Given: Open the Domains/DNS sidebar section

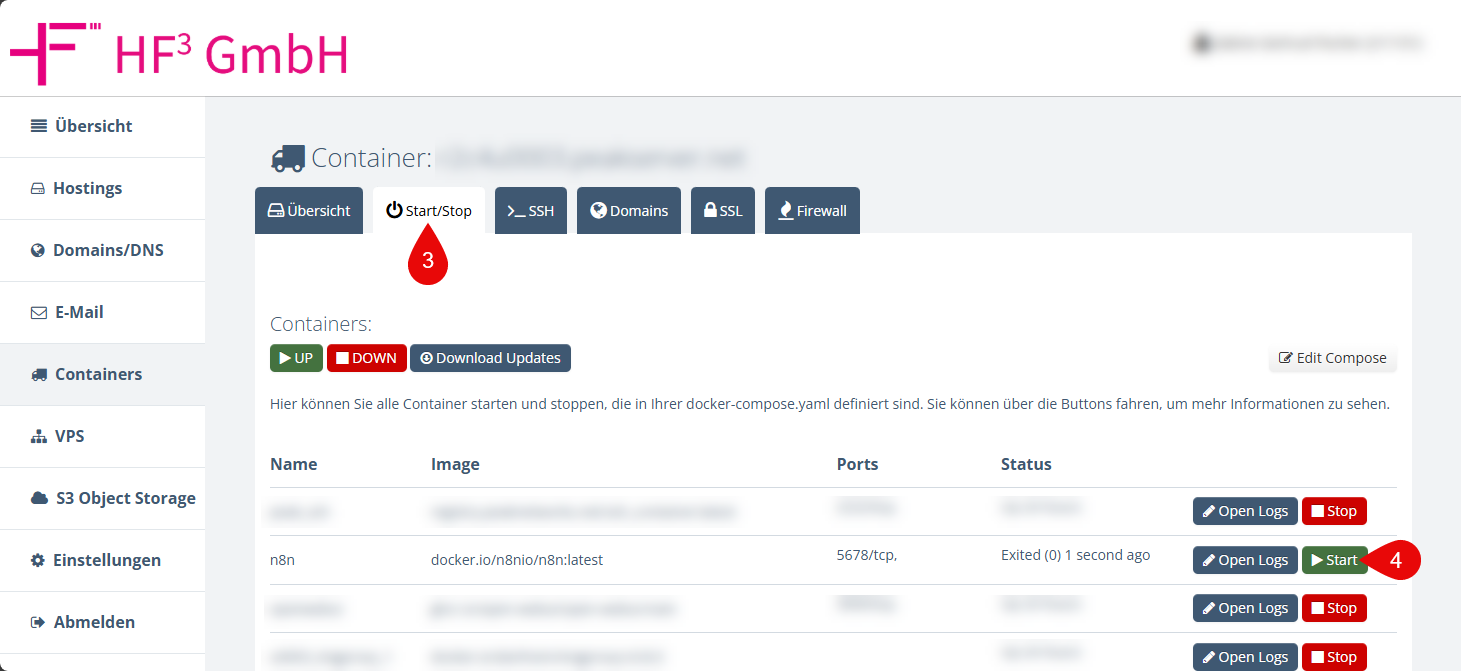Looking at the screenshot, I should click(107, 250).
